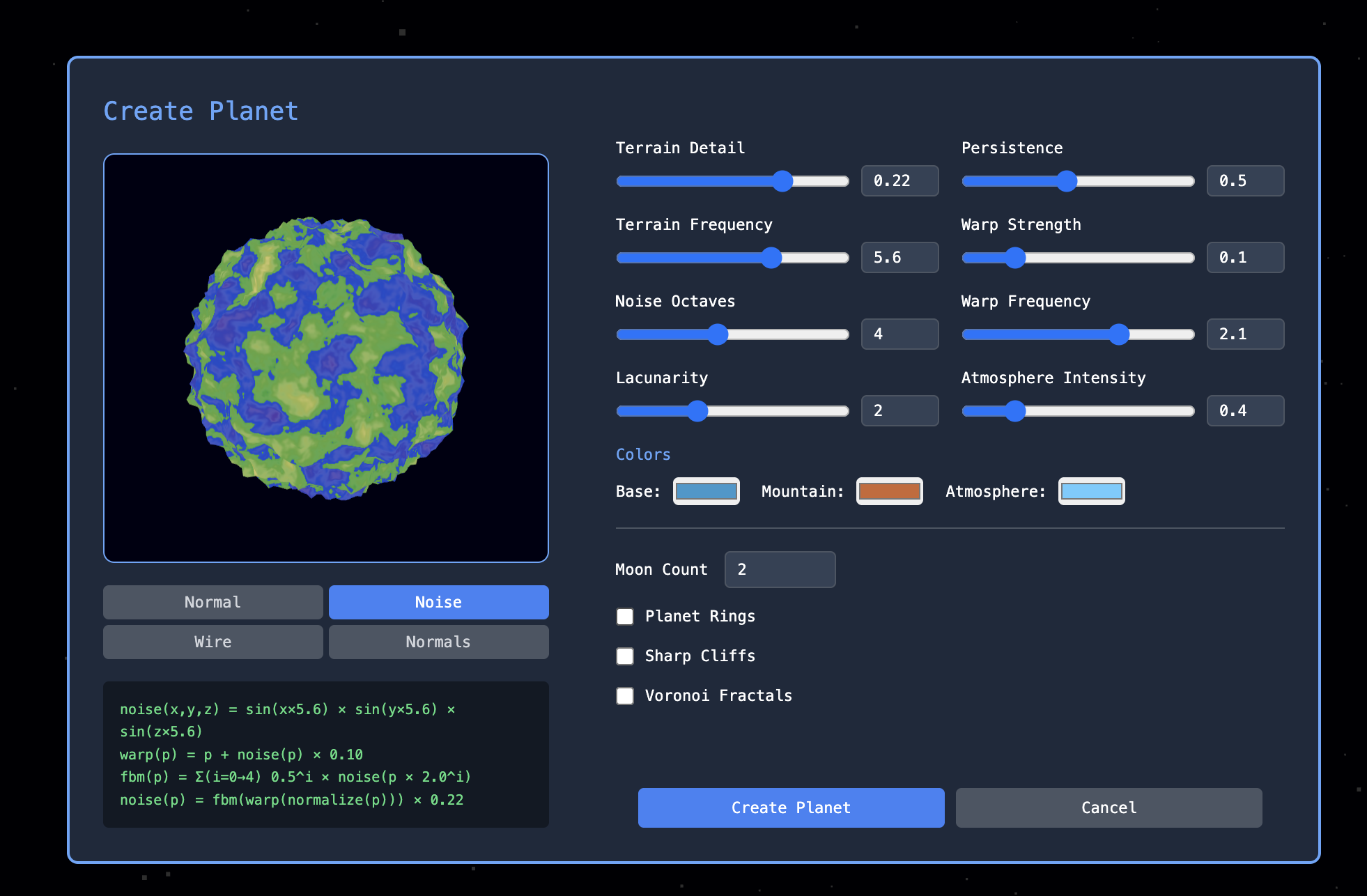Select the Wire preview mode
Image resolution: width=1367 pixels, height=896 pixels.
click(x=213, y=642)
